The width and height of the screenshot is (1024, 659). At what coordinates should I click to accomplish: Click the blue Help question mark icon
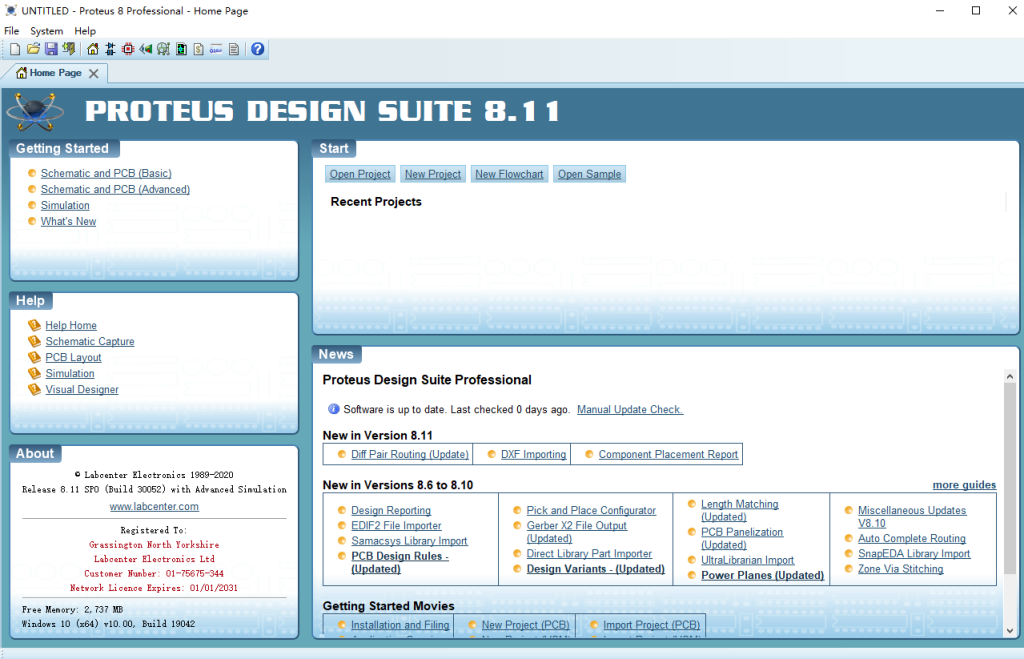[258, 49]
